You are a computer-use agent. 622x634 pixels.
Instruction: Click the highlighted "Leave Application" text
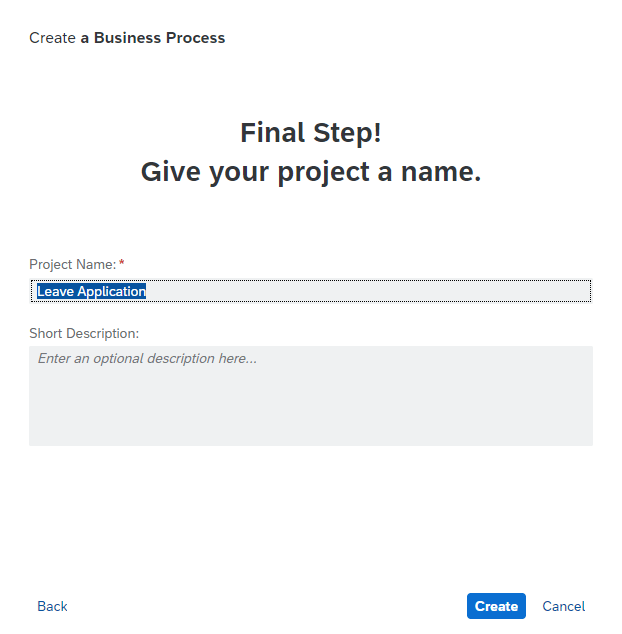tap(91, 291)
